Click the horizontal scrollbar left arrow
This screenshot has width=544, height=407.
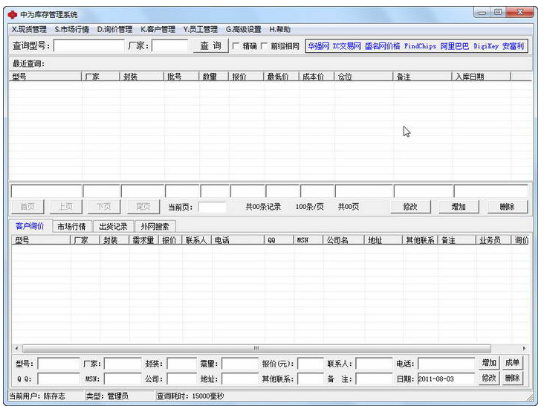pyautogui.click(x=17, y=348)
